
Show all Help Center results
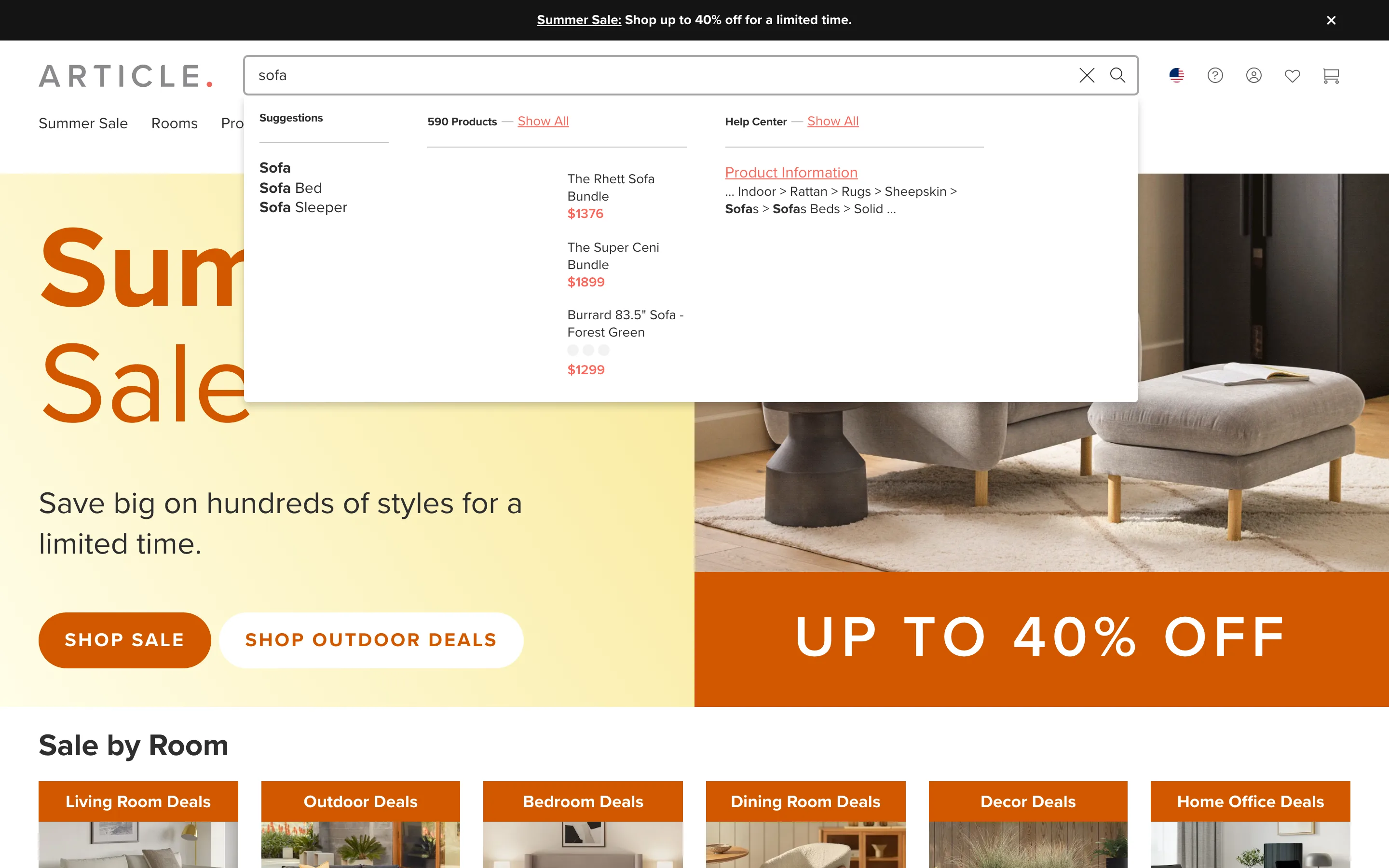click(833, 121)
